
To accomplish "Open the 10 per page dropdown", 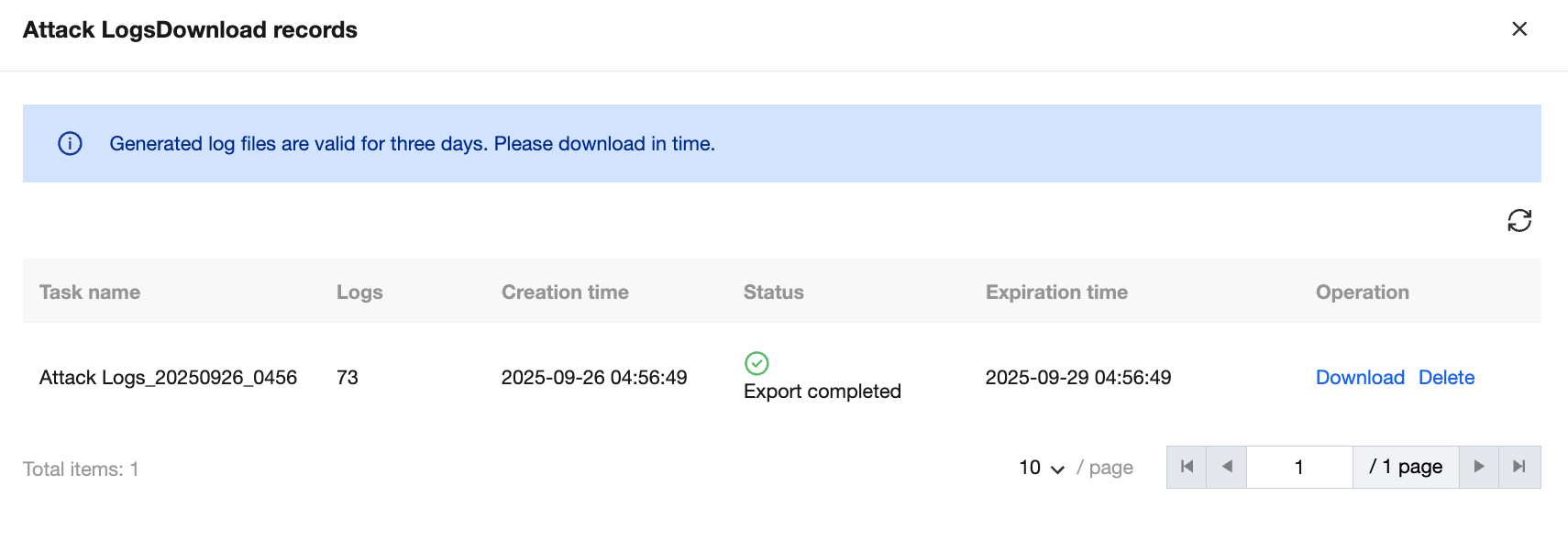I will 1042,468.
